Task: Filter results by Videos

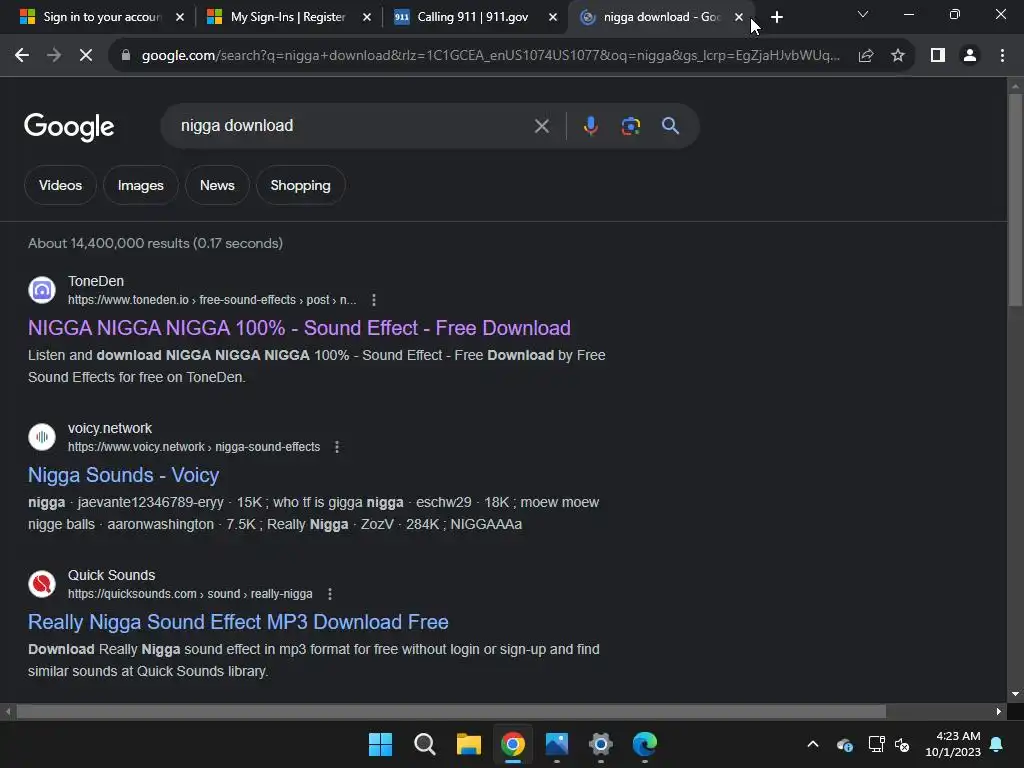Action: (x=60, y=185)
